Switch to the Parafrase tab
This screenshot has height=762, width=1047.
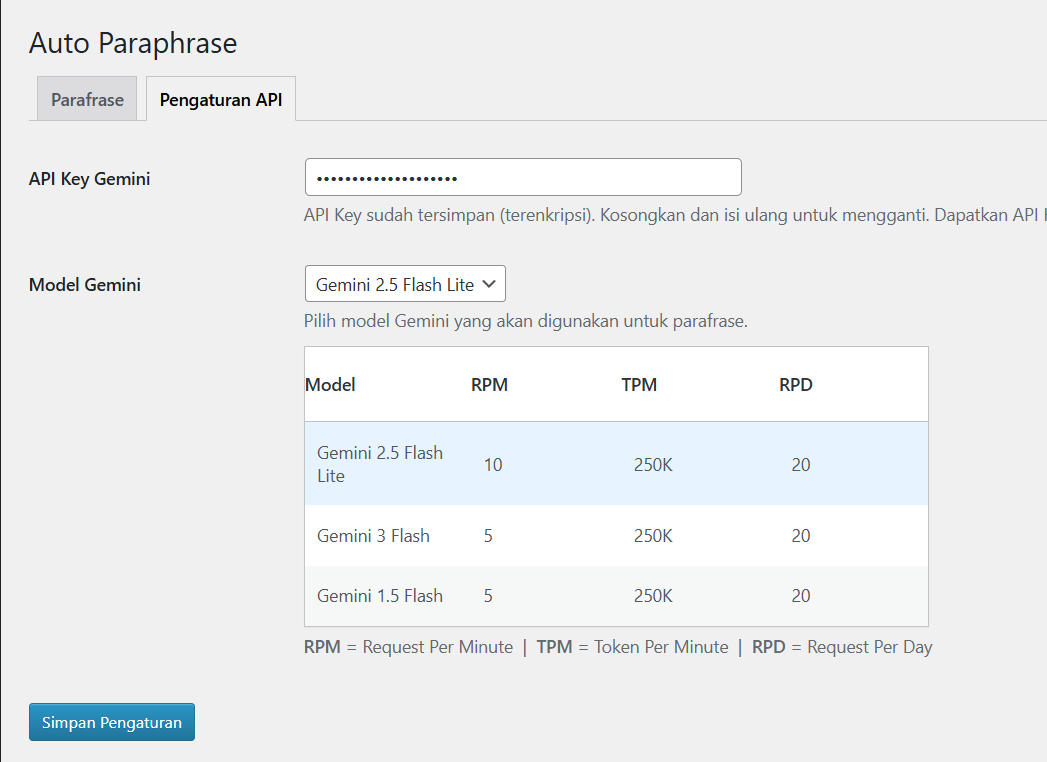click(87, 99)
